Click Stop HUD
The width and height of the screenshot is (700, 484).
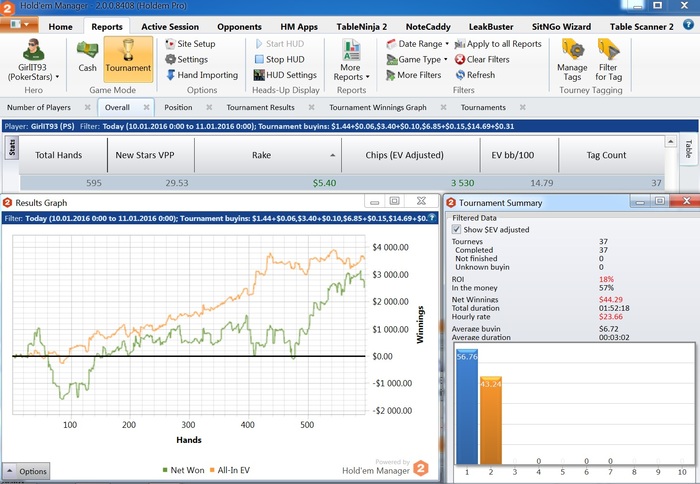pyautogui.click(x=279, y=59)
